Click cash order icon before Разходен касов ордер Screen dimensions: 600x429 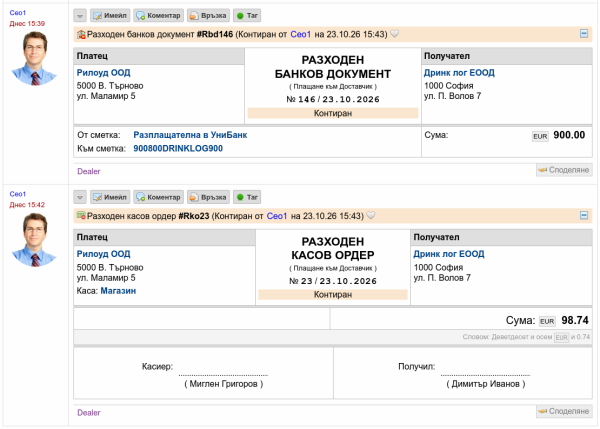(x=81, y=215)
